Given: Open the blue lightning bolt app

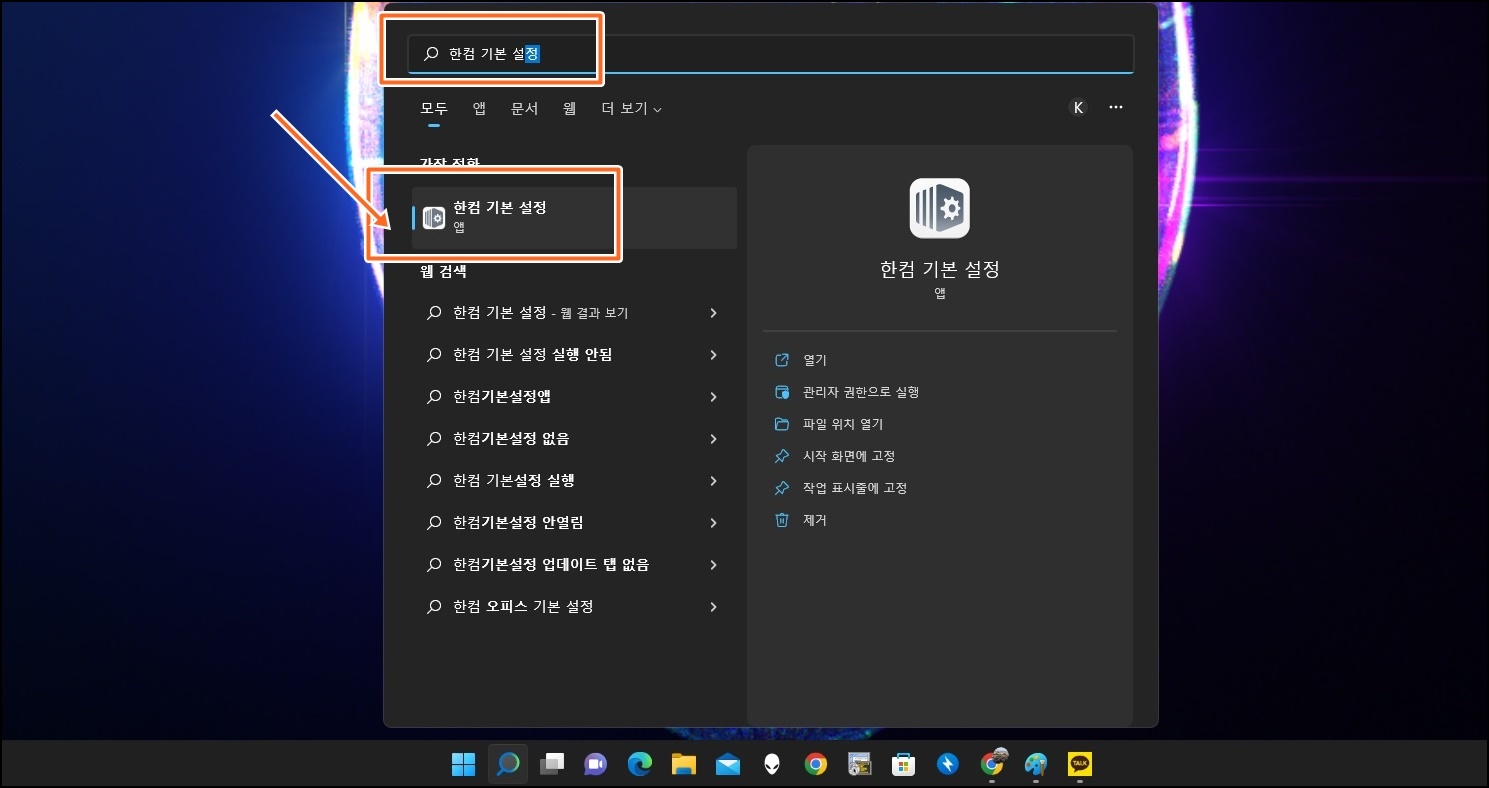Looking at the screenshot, I should point(948,764).
